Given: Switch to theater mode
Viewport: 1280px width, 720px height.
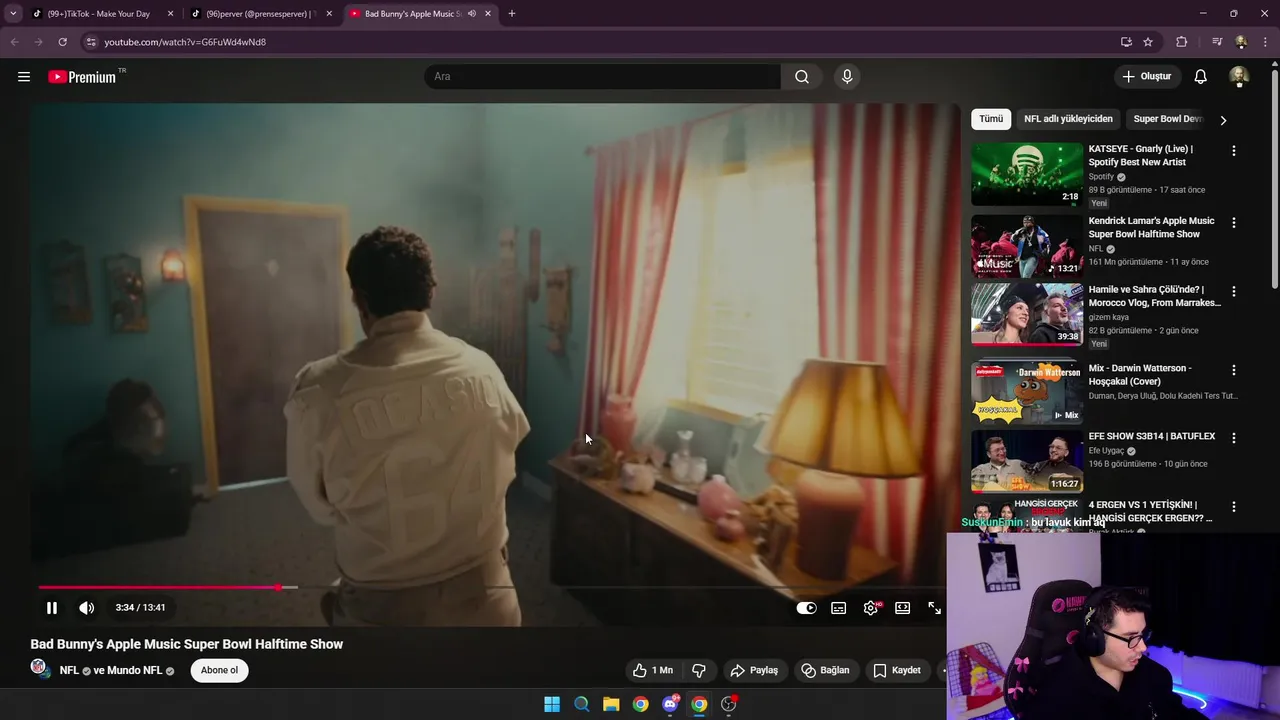Looking at the screenshot, I should coord(903,608).
